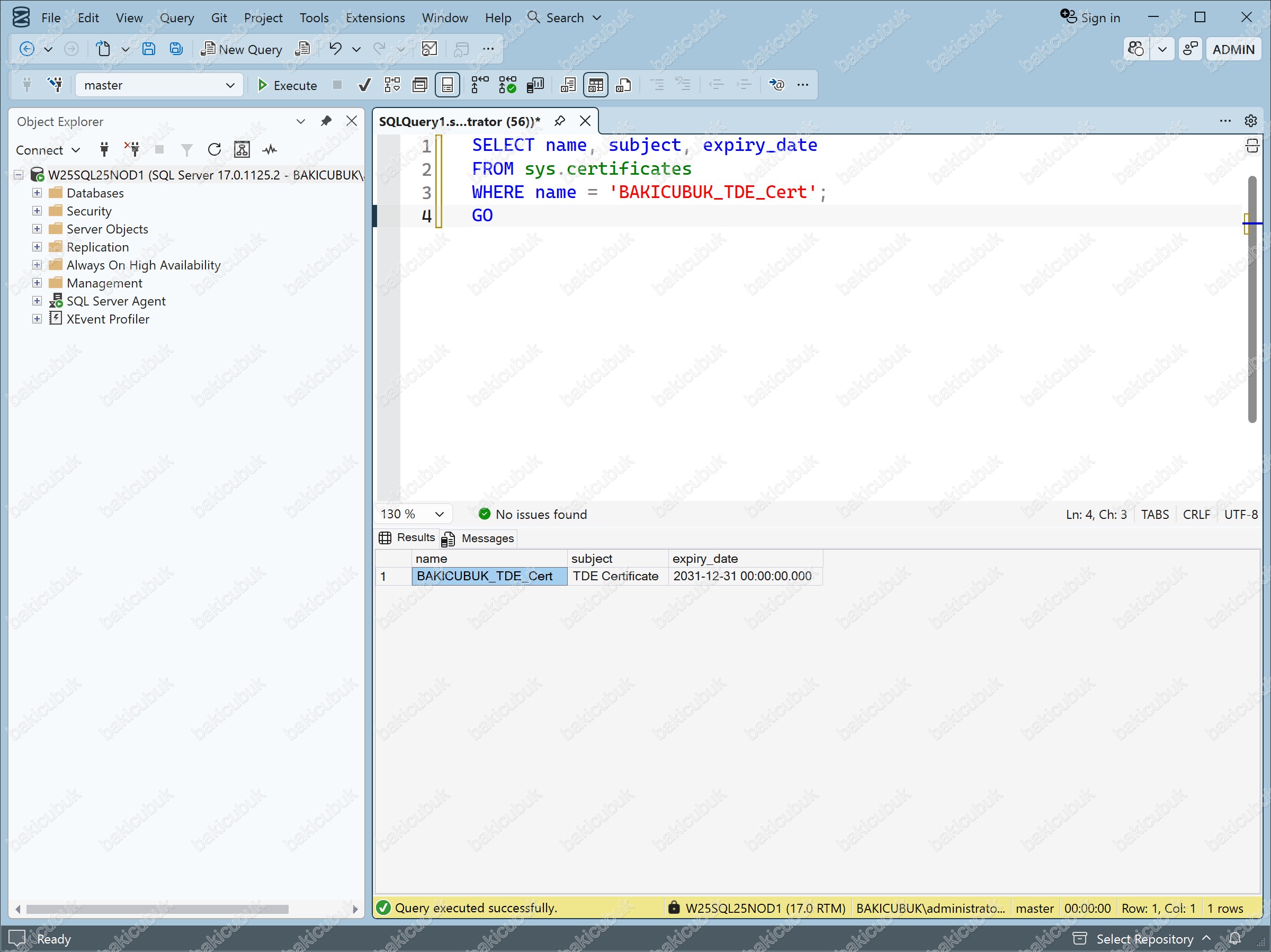Image resolution: width=1271 pixels, height=952 pixels.
Task: Click the Object Explorer search diagram icon
Action: click(x=242, y=150)
